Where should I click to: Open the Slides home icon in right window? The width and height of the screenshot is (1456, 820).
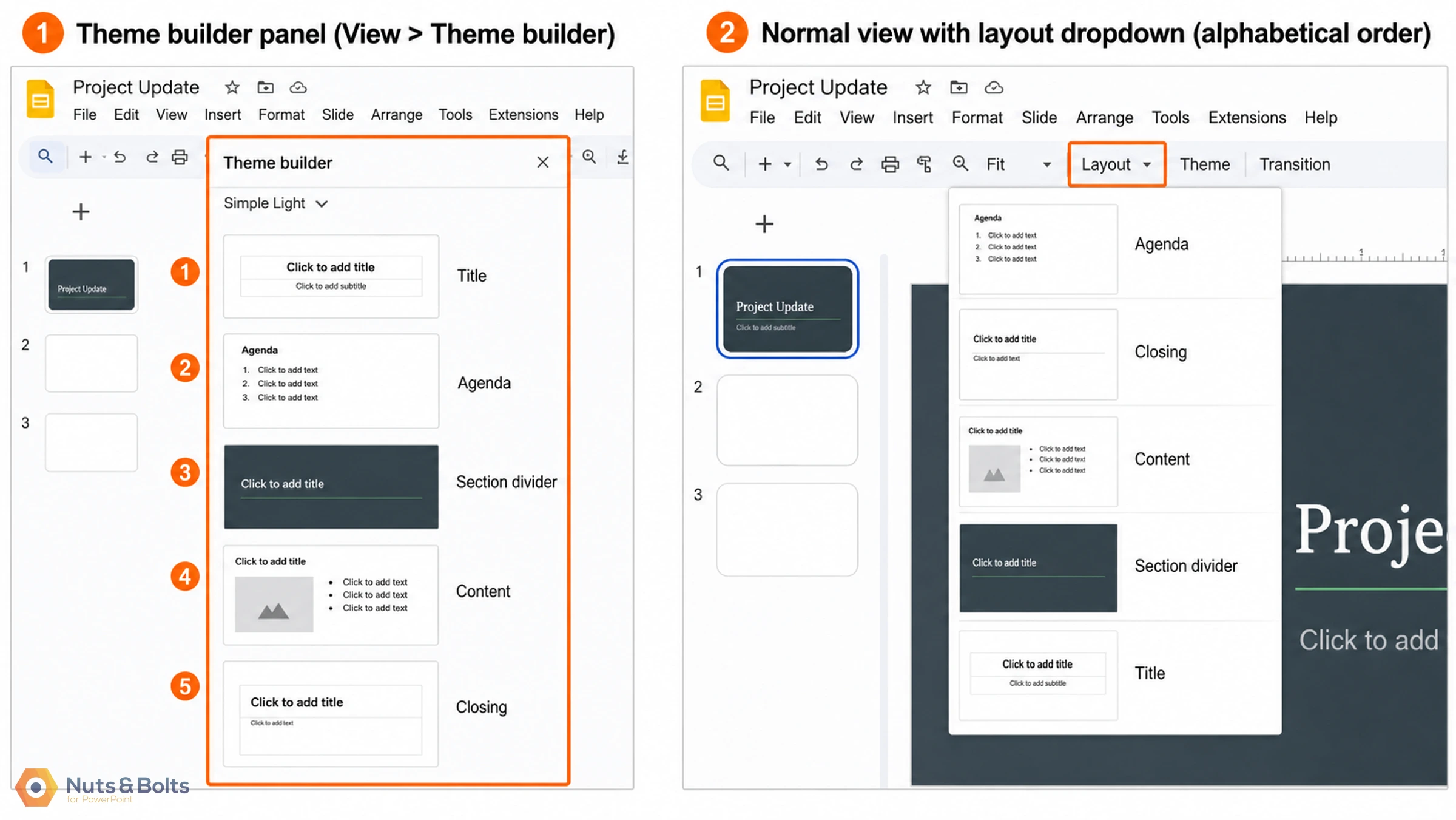point(715,100)
